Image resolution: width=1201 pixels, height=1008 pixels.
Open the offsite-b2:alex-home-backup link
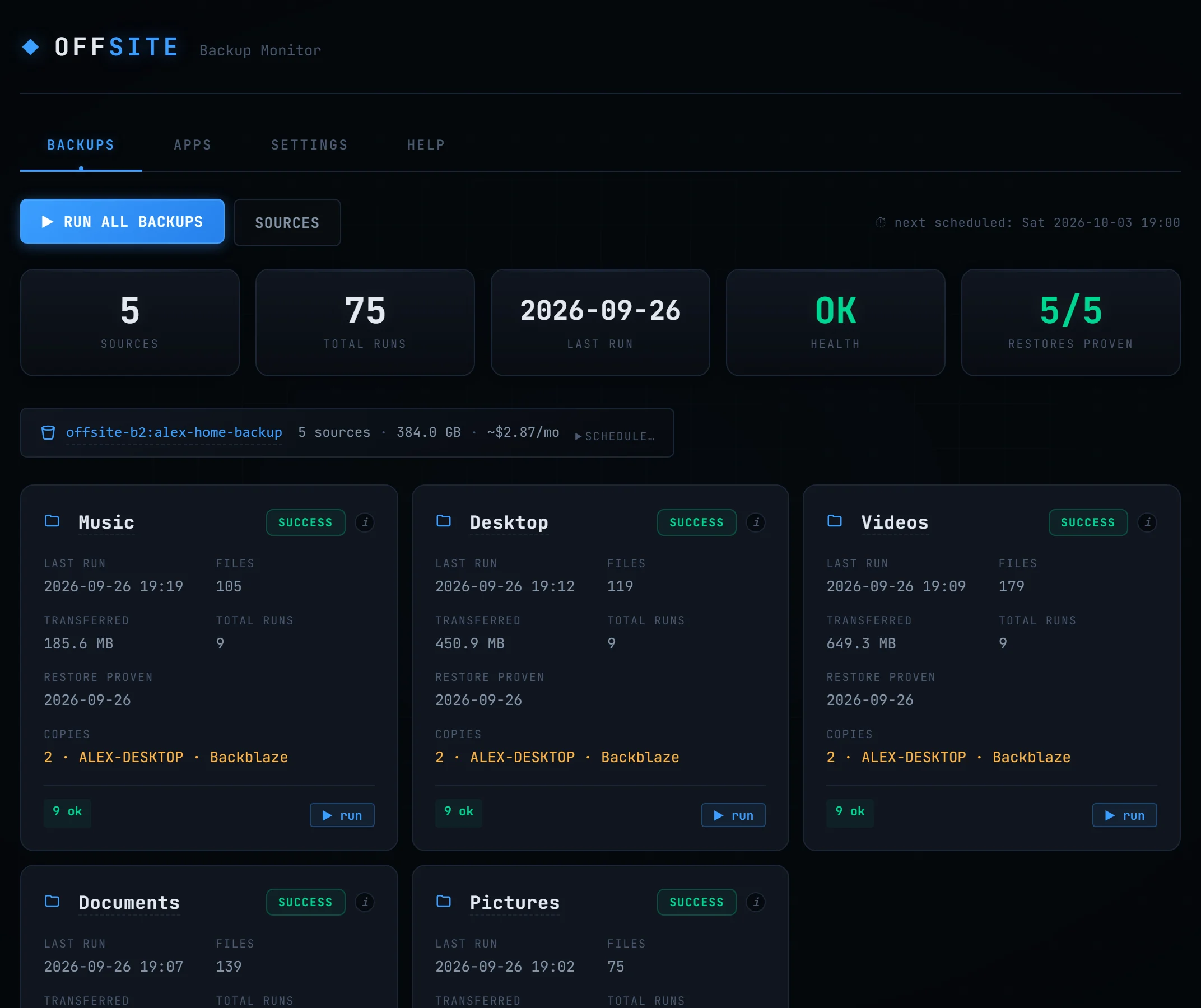point(174,432)
